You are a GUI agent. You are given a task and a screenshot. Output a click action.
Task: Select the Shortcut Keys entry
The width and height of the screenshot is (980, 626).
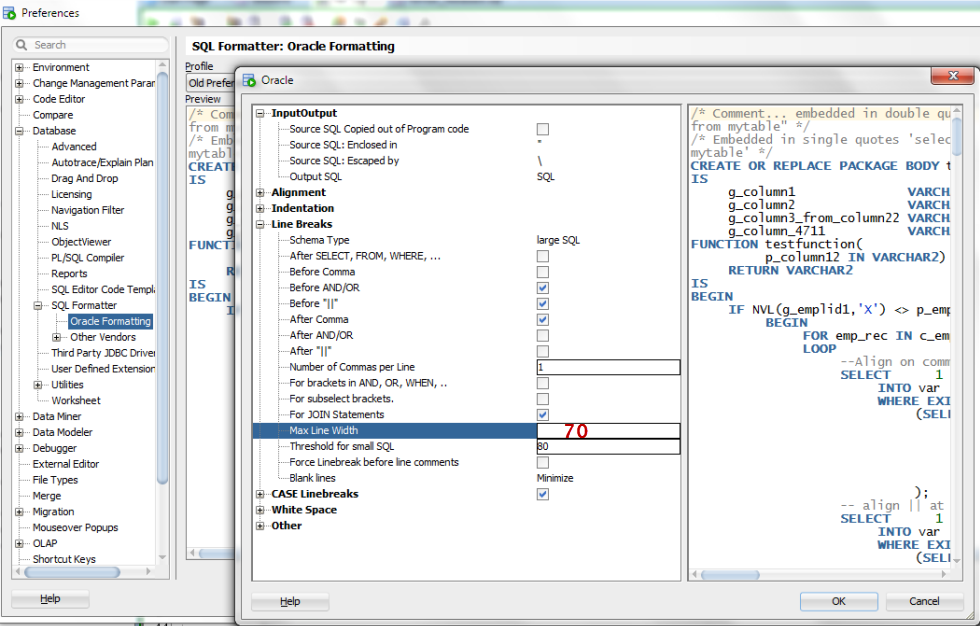(x=64, y=560)
